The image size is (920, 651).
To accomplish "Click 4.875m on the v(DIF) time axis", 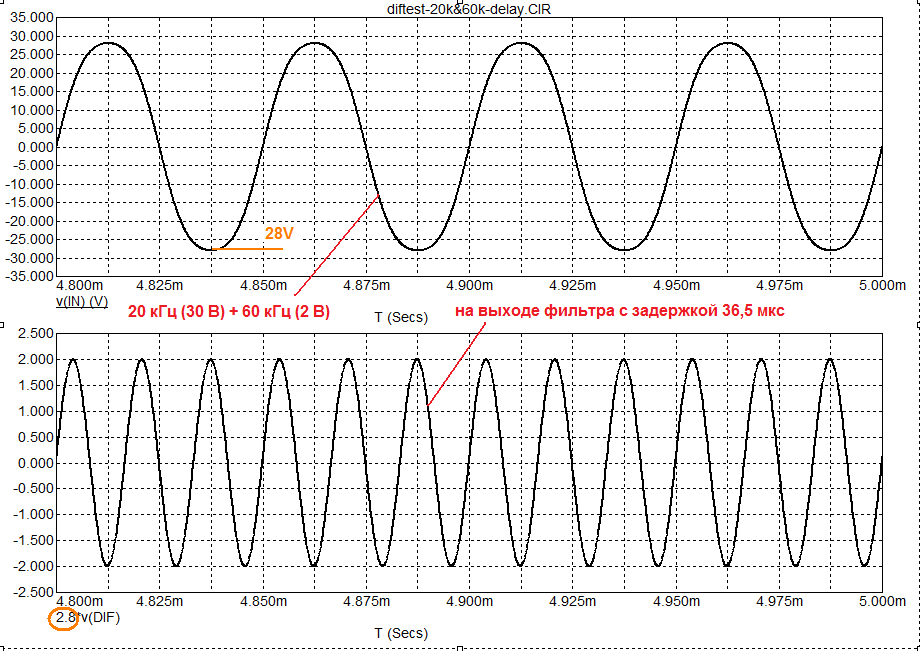I will point(367,601).
